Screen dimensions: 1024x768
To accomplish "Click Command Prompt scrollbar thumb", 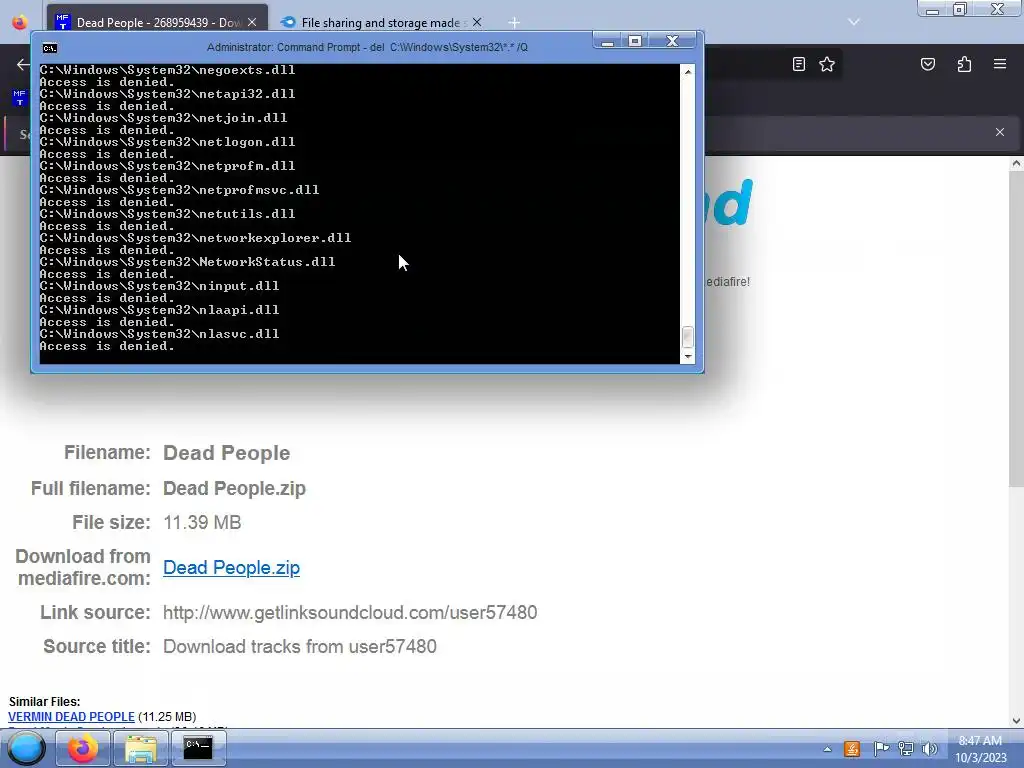I will tap(687, 337).
